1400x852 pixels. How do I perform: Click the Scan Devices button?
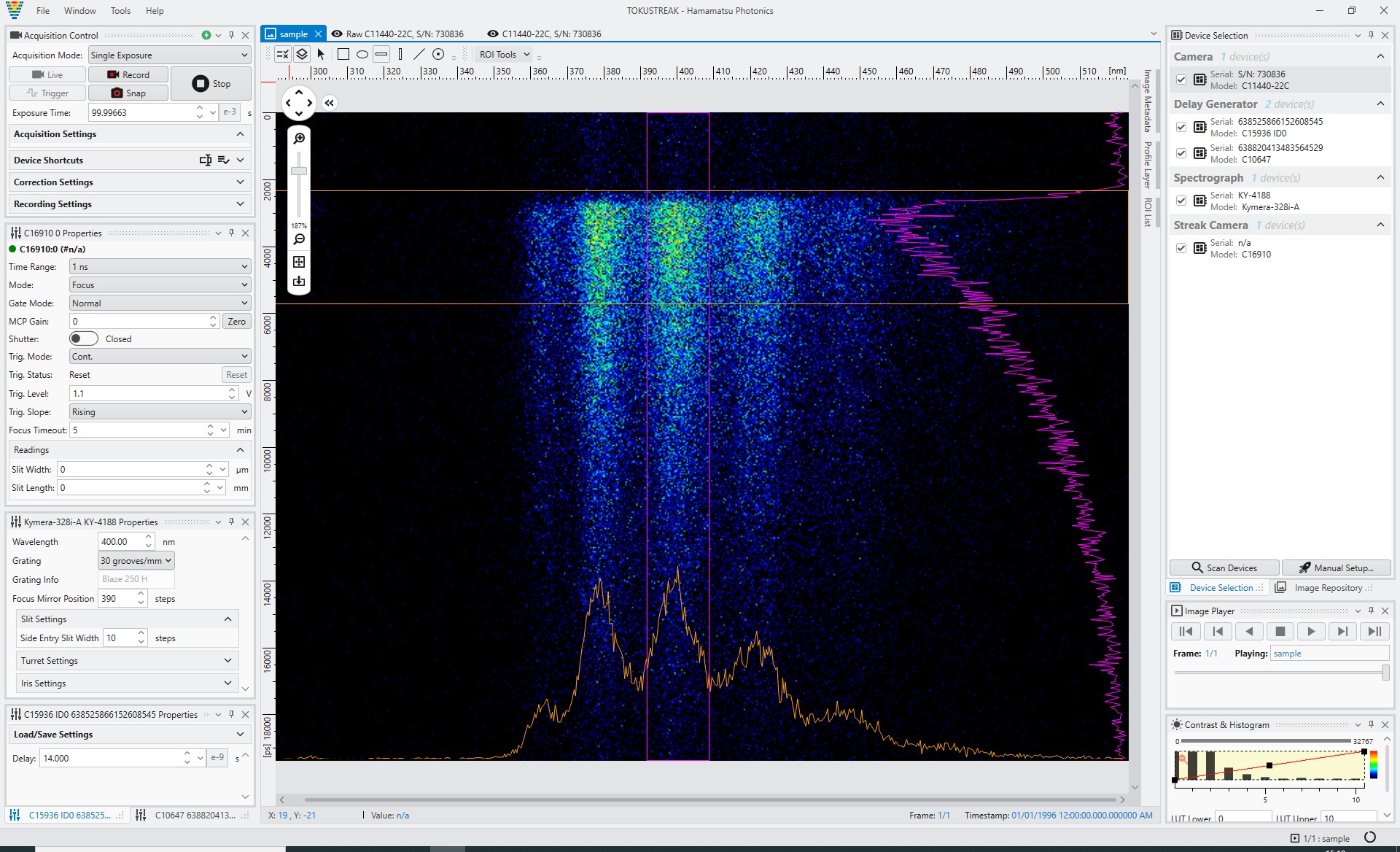click(1224, 568)
